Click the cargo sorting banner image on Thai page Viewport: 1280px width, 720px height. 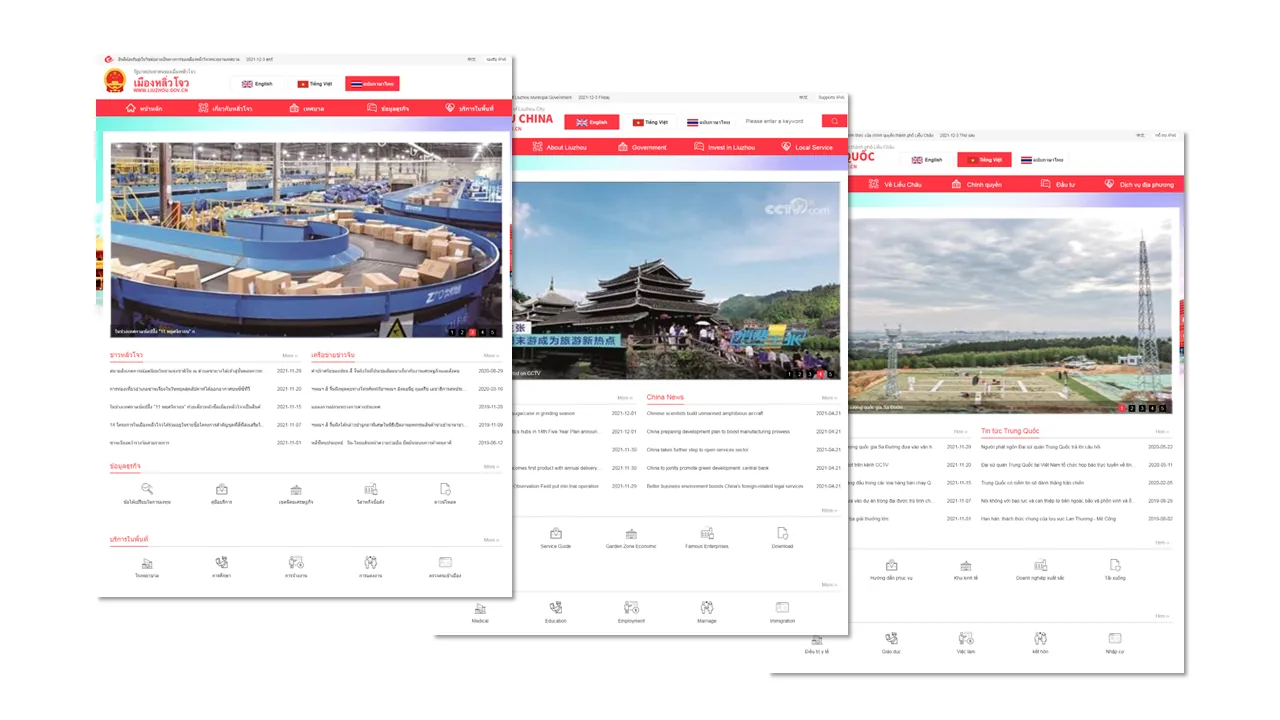coord(307,240)
